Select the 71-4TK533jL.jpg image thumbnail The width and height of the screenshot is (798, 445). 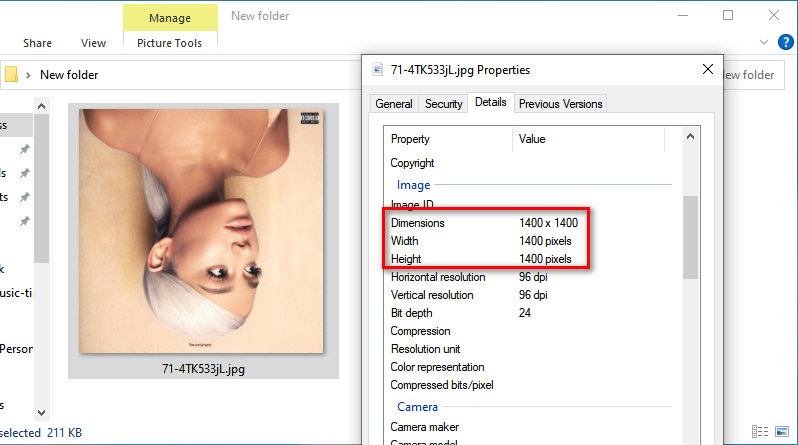pos(203,232)
